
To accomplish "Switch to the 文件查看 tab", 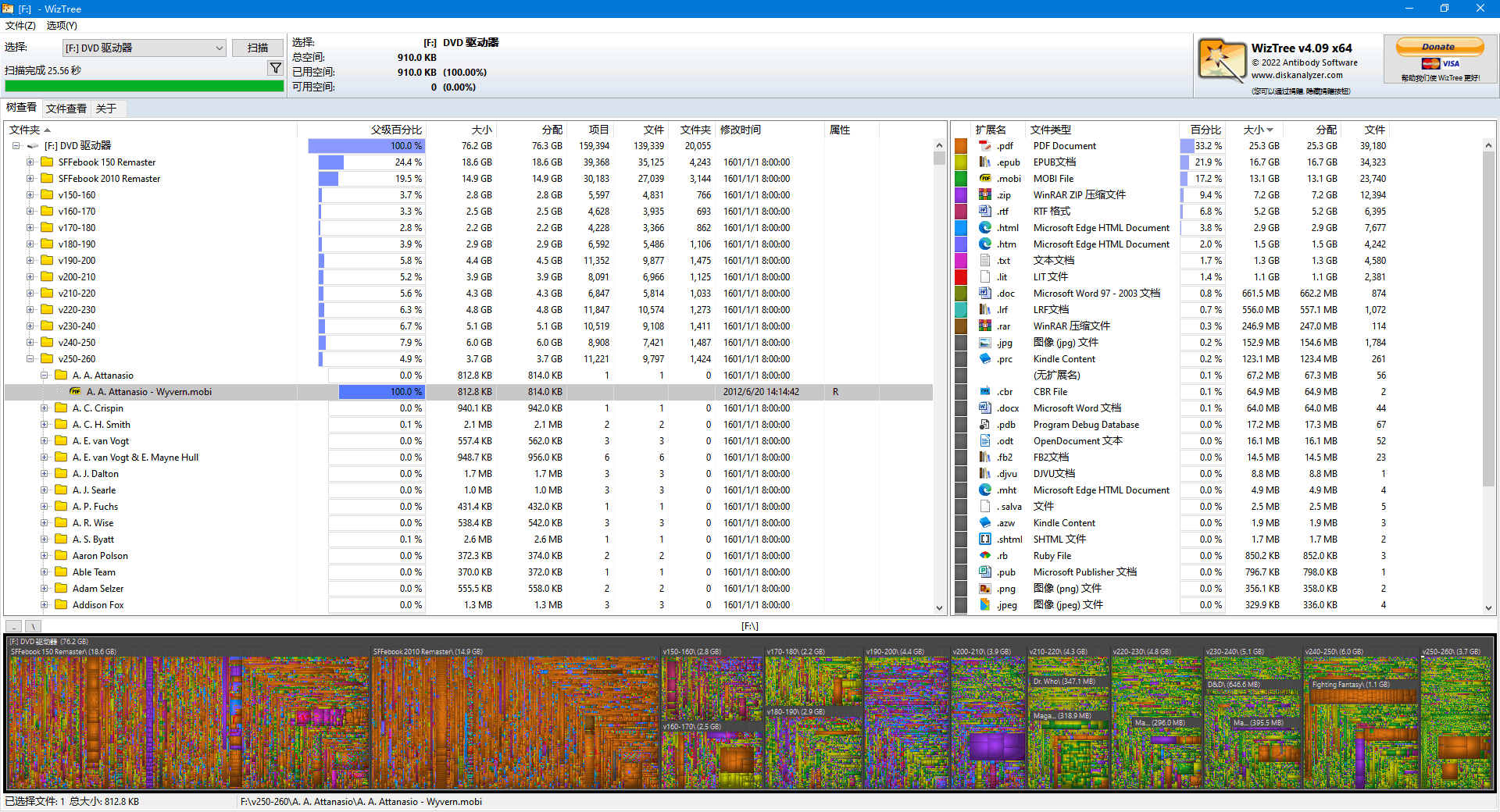I will click(66, 109).
